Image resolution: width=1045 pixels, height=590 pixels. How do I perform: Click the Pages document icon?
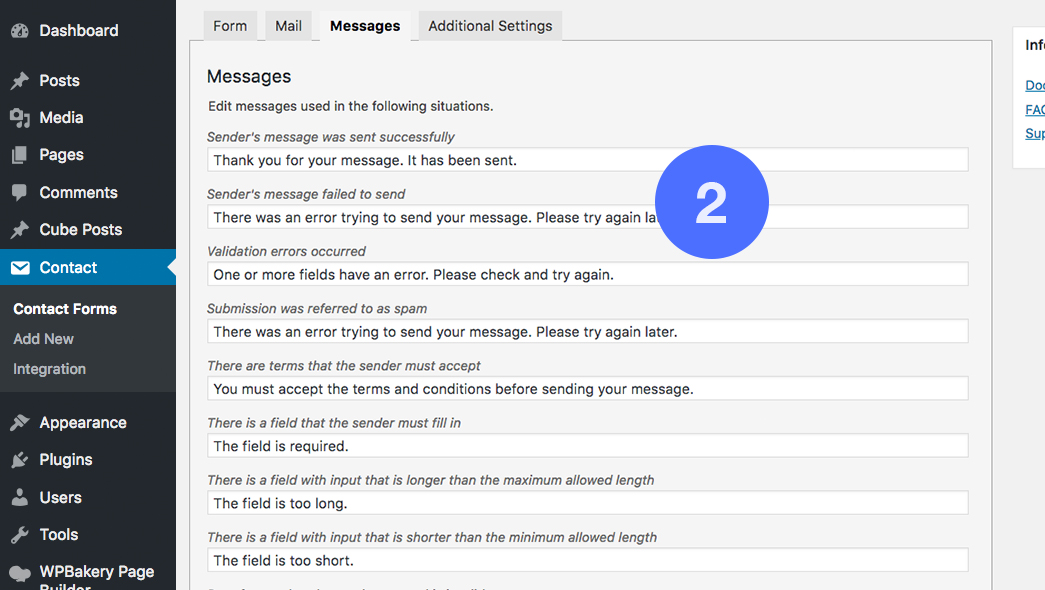[x=19, y=155]
